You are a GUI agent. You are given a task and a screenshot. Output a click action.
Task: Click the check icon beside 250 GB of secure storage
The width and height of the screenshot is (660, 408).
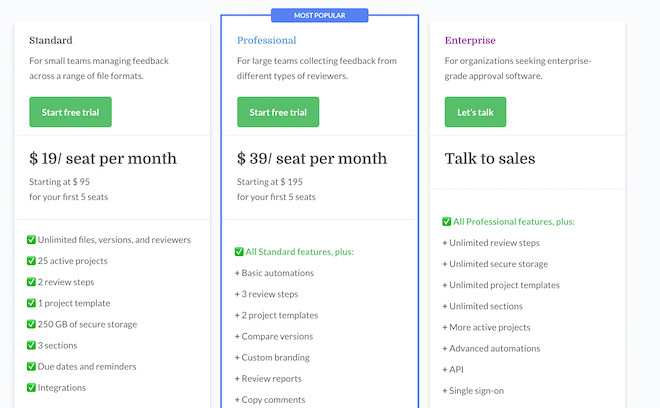point(31,324)
